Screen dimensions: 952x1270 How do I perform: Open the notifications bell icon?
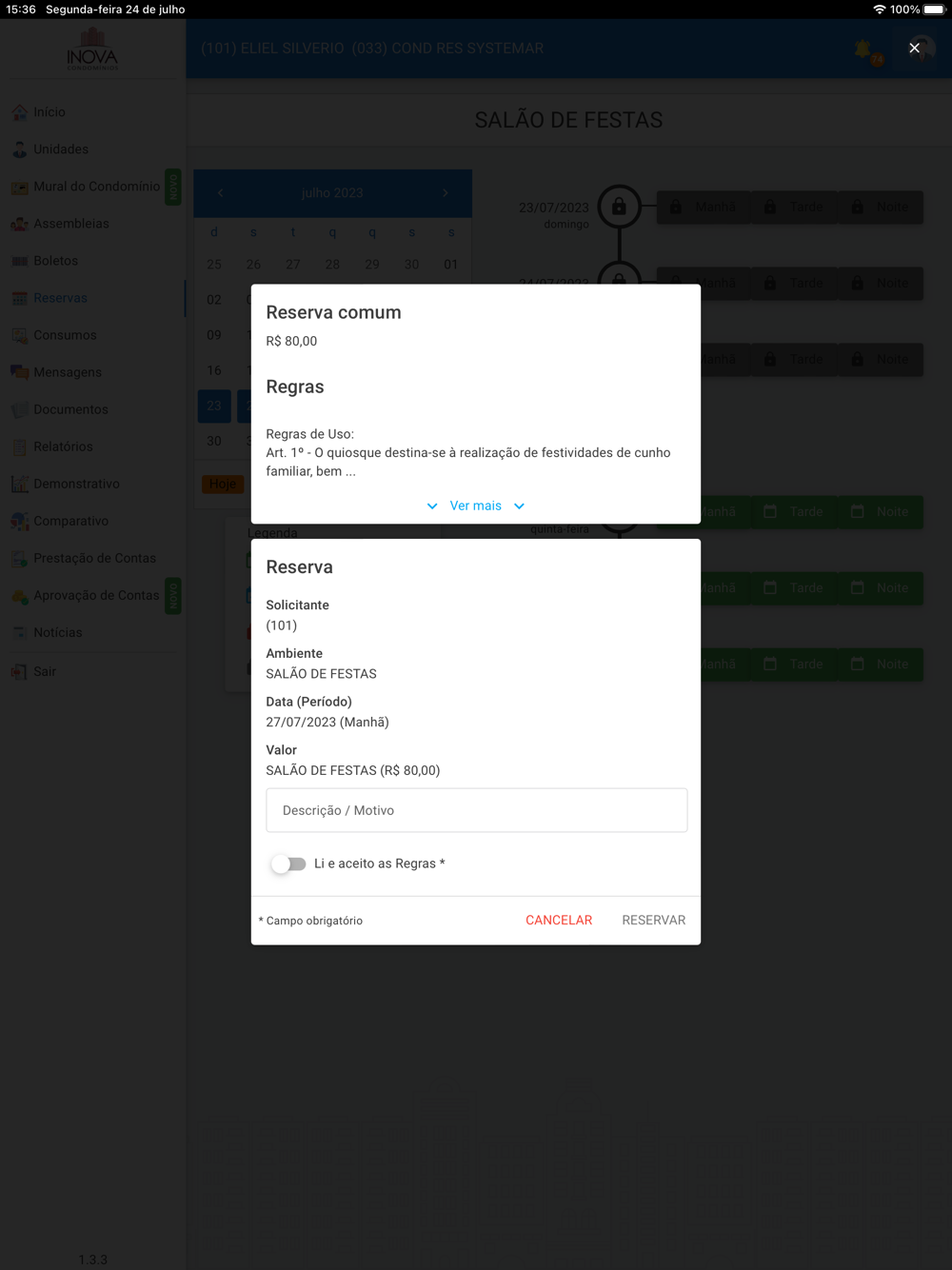click(863, 49)
